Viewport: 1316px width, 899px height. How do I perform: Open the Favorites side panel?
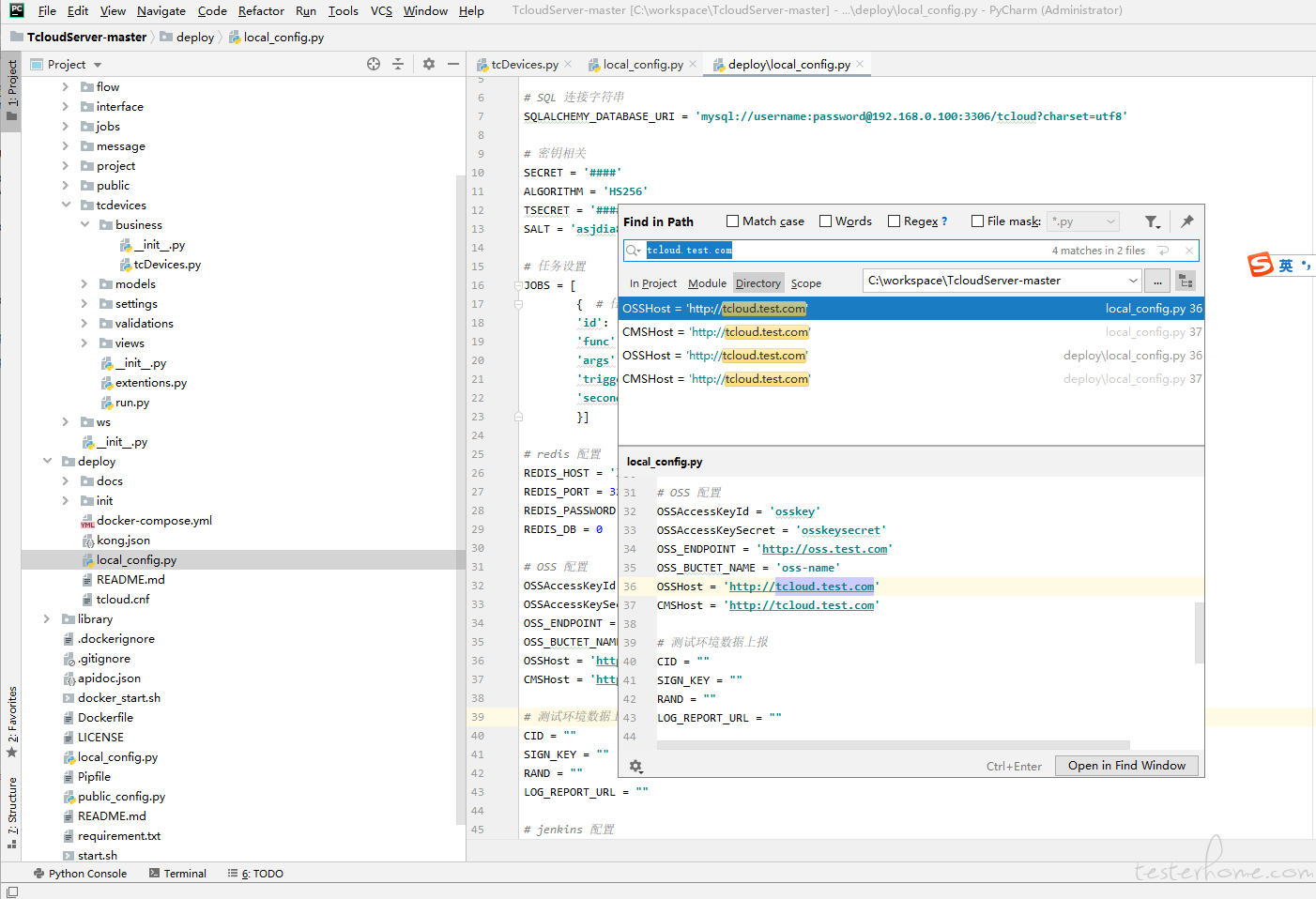(x=11, y=722)
